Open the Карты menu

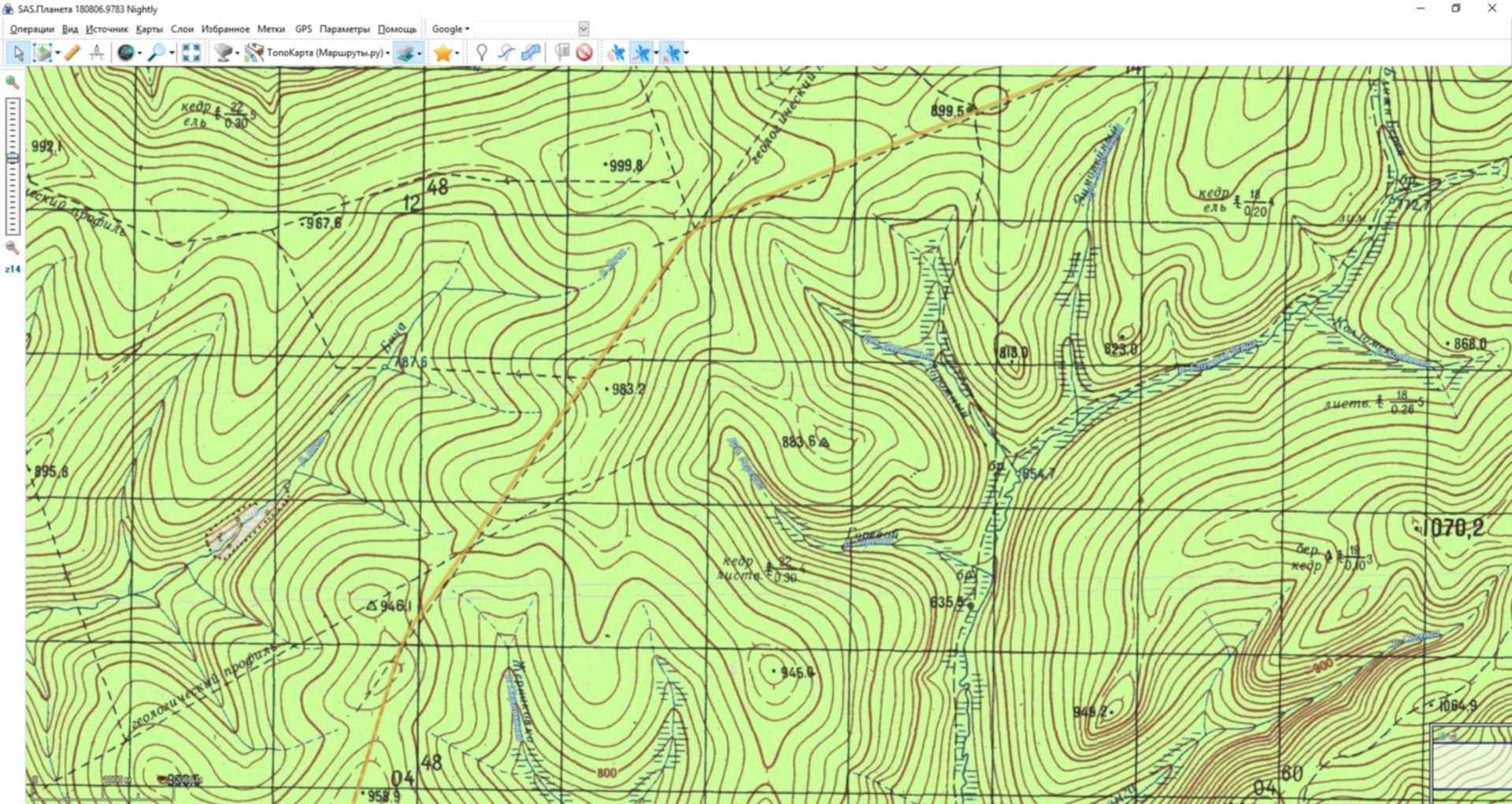click(149, 29)
